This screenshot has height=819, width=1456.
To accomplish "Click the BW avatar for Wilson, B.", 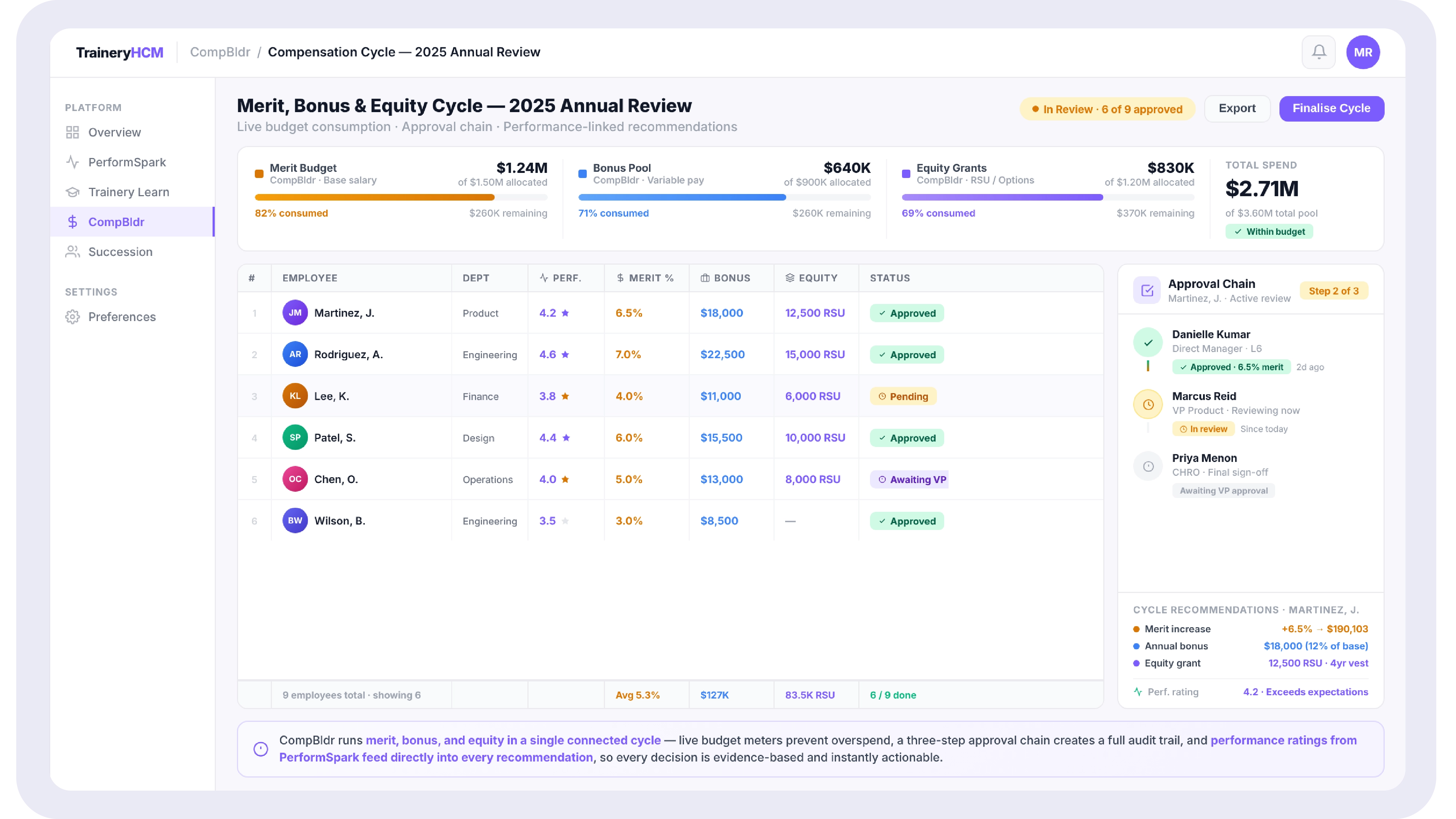I will pos(295,521).
